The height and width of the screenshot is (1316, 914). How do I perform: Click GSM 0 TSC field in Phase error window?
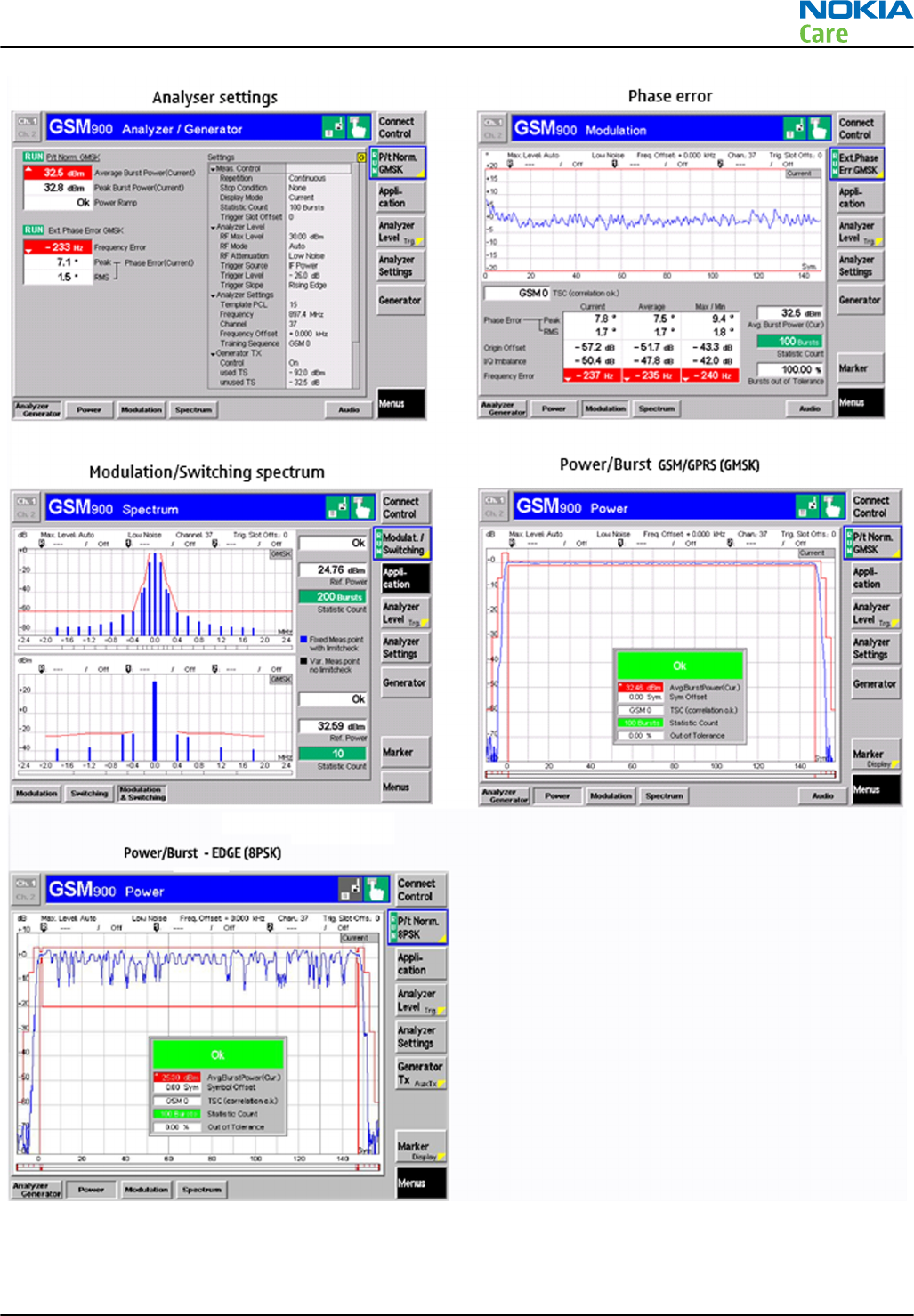click(x=517, y=293)
